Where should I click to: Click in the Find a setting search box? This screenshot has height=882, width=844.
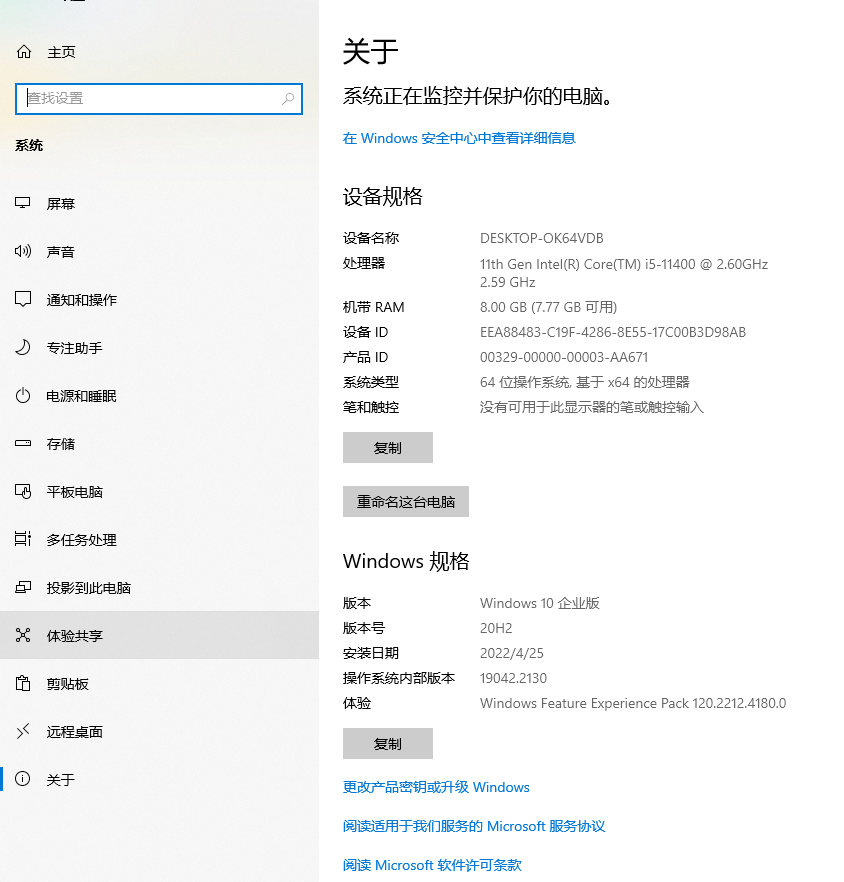coord(150,98)
